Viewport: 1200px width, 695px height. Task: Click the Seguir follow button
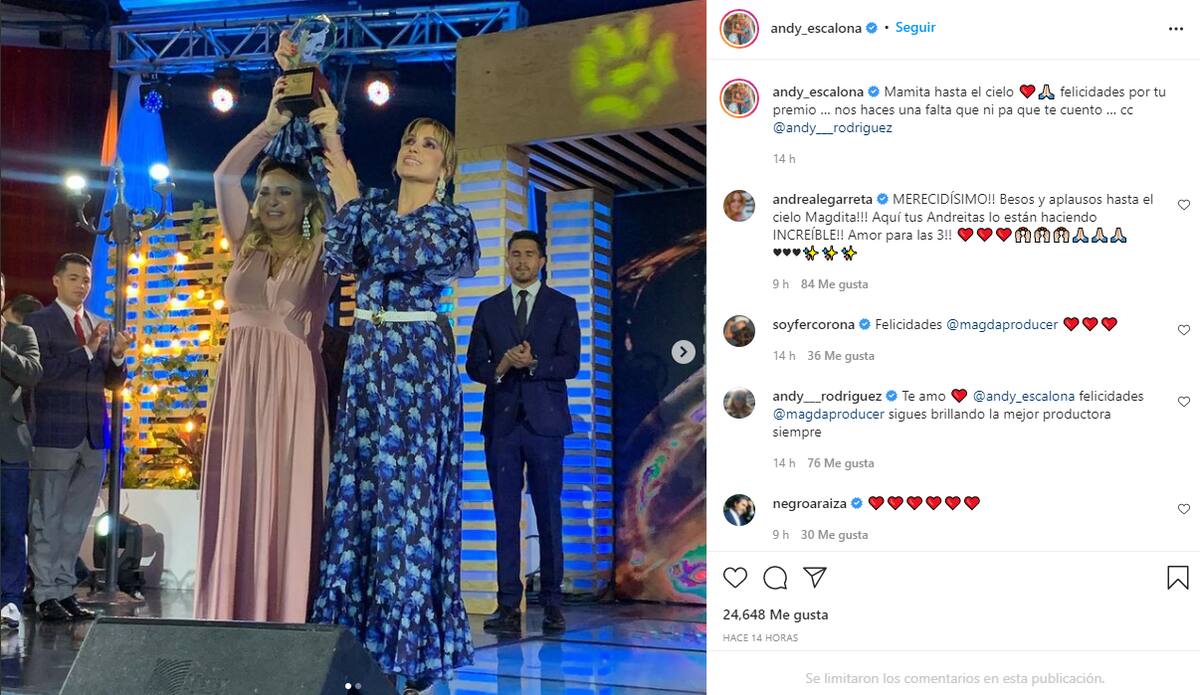tap(915, 28)
